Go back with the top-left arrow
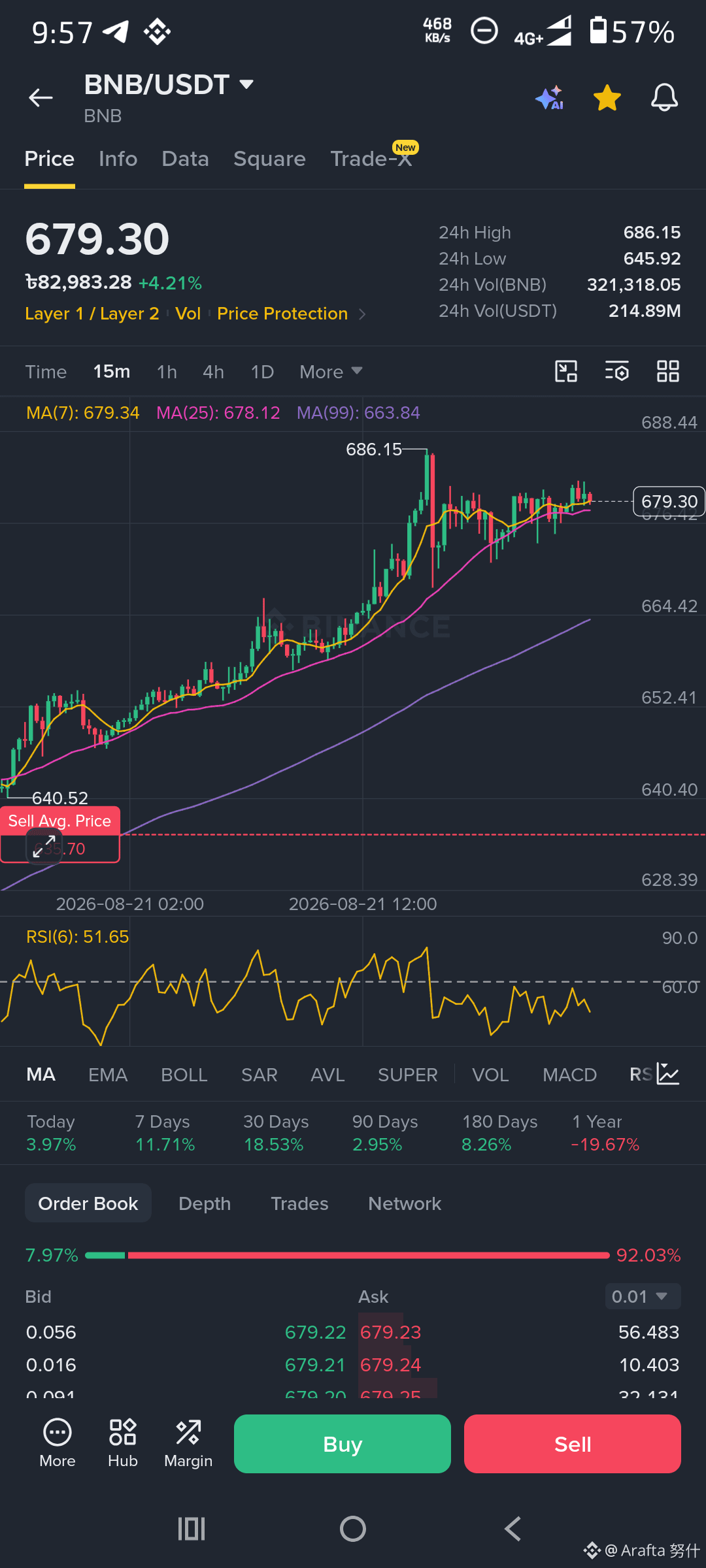The width and height of the screenshot is (706, 1568). pyautogui.click(x=41, y=98)
